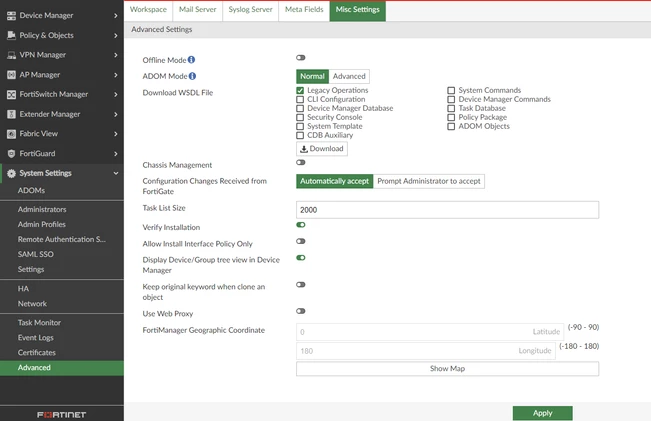Check the Task Database checkbox

pyautogui.click(x=451, y=108)
